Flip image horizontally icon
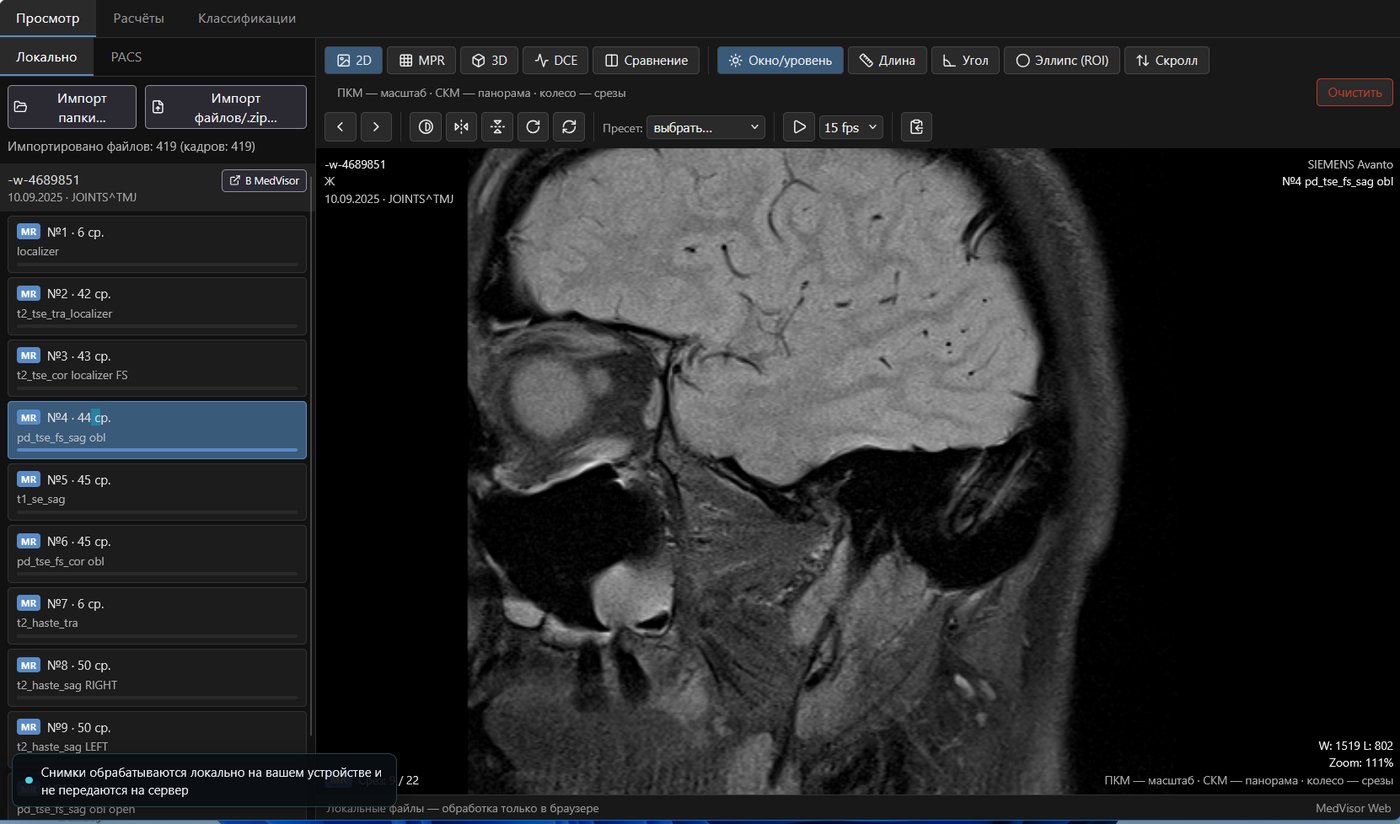 [x=460, y=127]
